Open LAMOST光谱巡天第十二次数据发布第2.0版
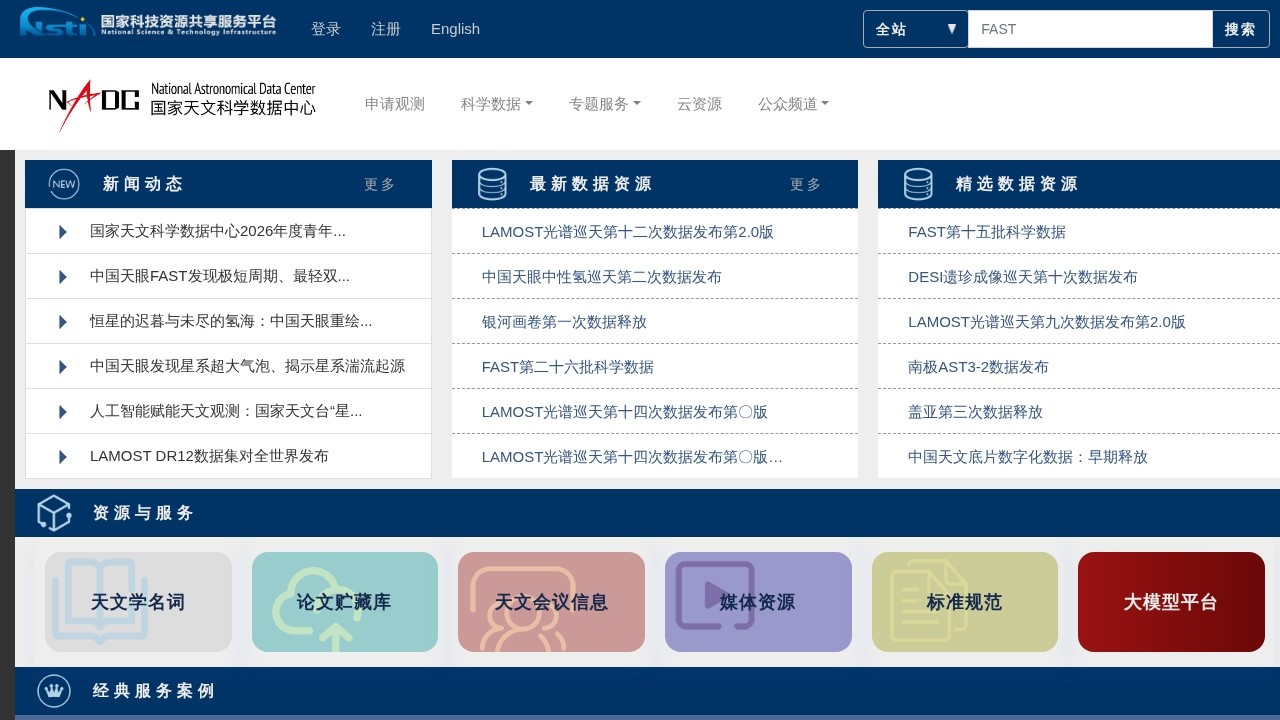This screenshot has height=720, width=1280. 628,232
